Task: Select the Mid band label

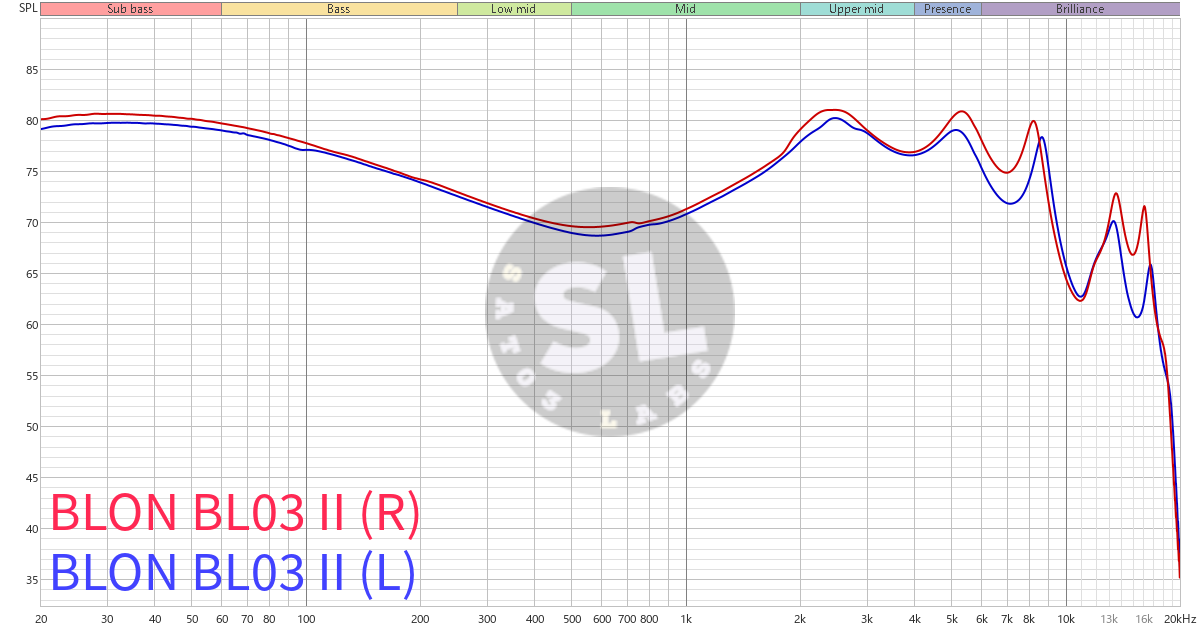Action: [x=686, y=9]
